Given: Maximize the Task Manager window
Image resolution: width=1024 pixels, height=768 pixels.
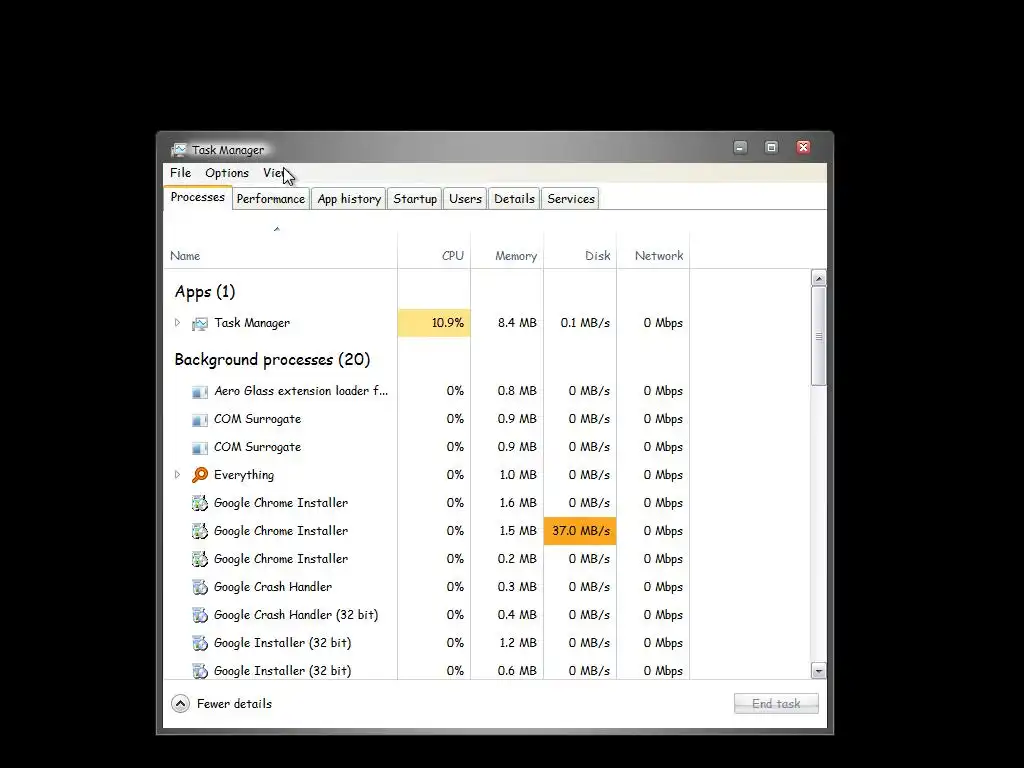Looking at the screenshot, I should click(771, 148).
